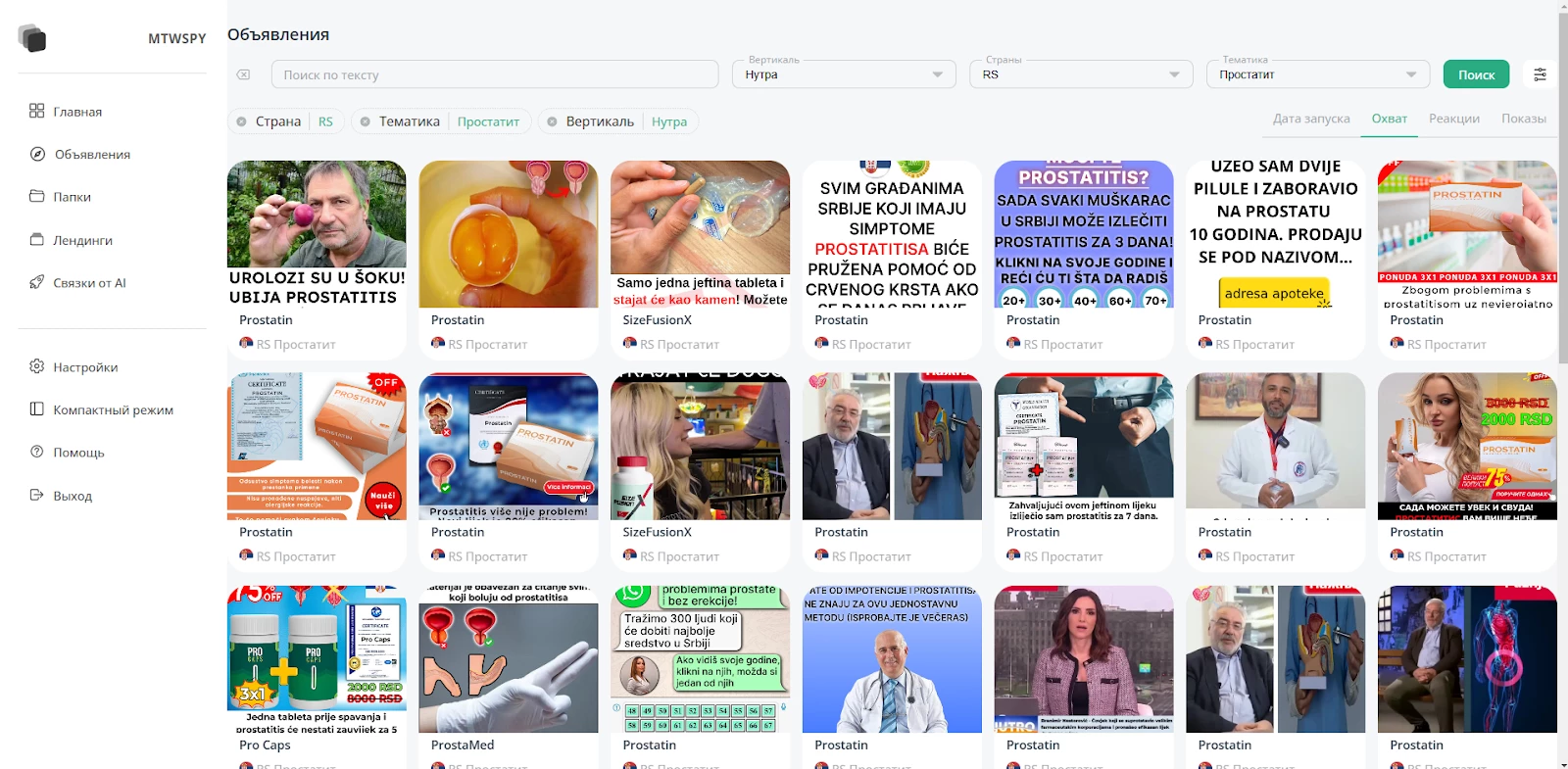The image size is (1568, 769).
Task: Open the Tražimo 300 ljudi WhatsApp ad
Action: pos(700,659)
